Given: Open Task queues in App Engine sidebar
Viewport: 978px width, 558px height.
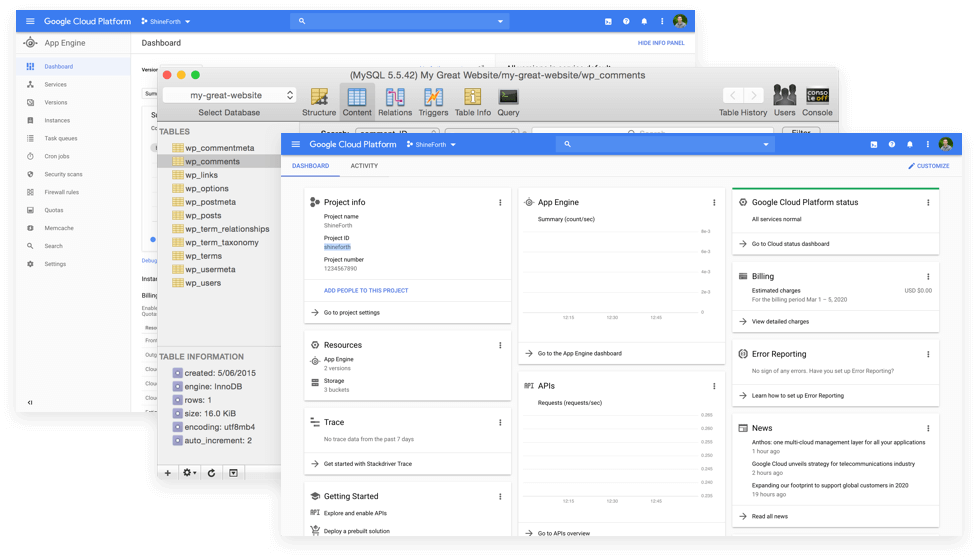Looking at the screenshot, I should [61, 138].
